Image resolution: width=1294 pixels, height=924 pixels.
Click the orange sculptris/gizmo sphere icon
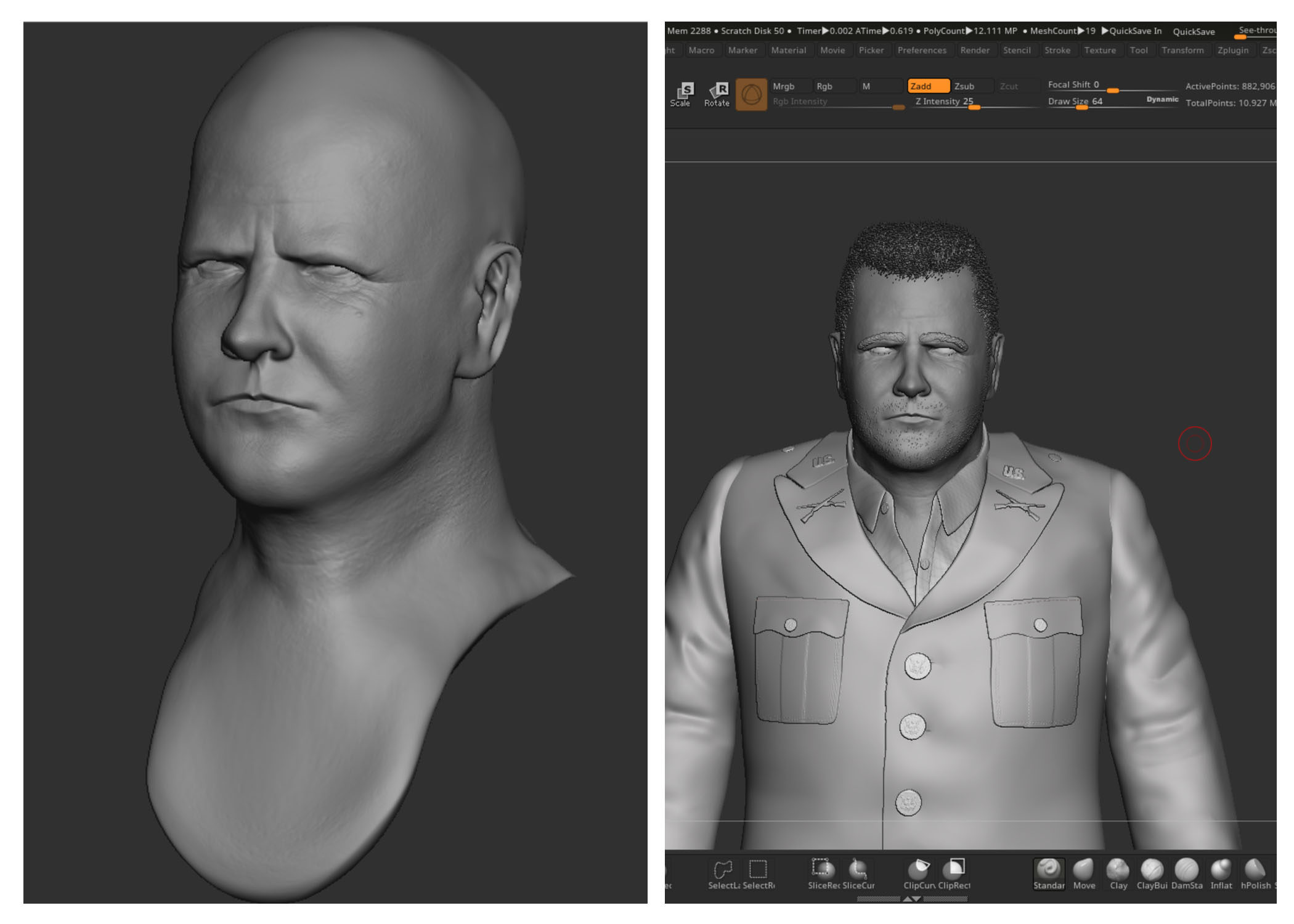751,94
